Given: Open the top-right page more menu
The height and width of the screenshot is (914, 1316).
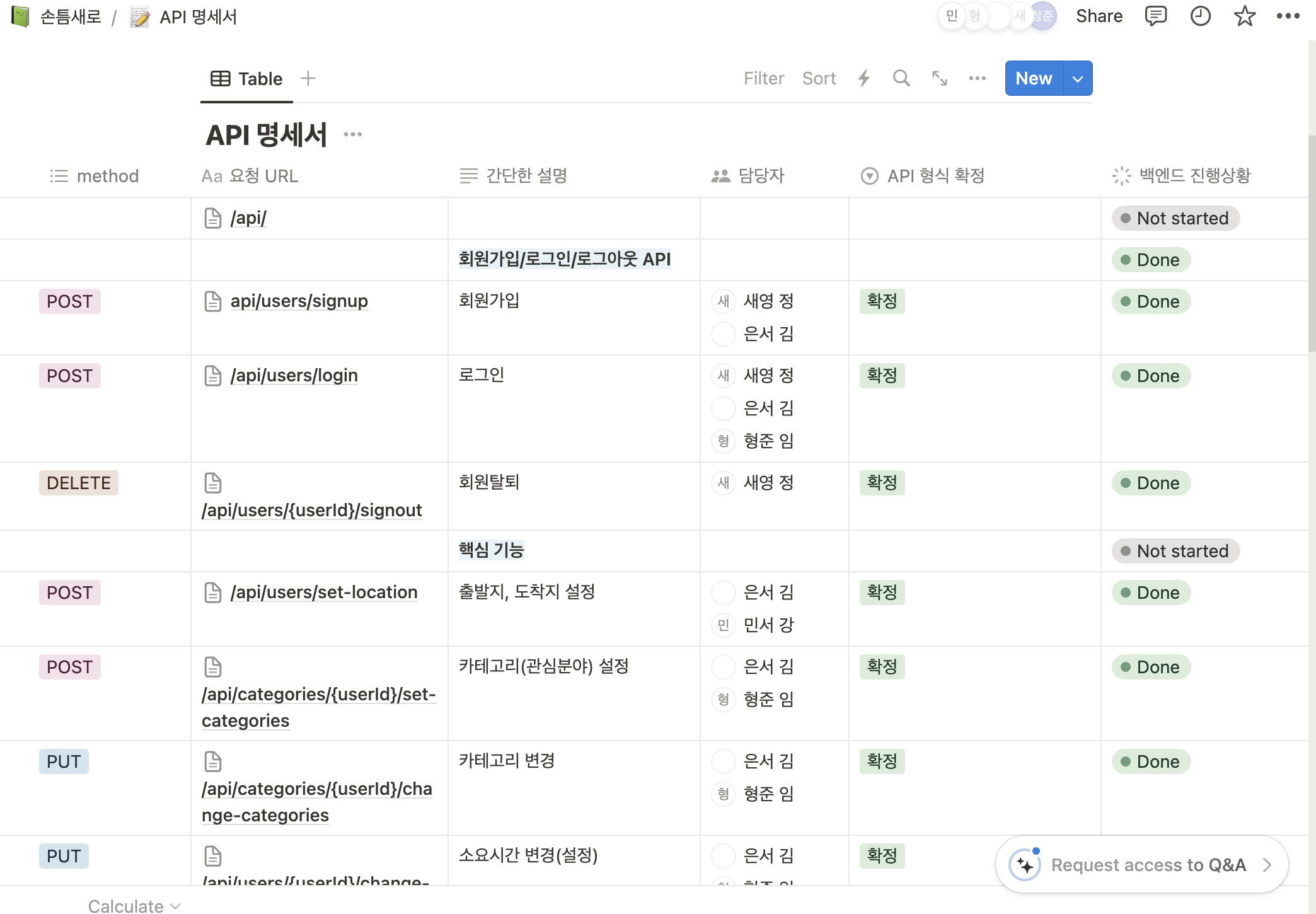Looking at the screenshot, I should pyautogui.click(x=1288, y=16).
